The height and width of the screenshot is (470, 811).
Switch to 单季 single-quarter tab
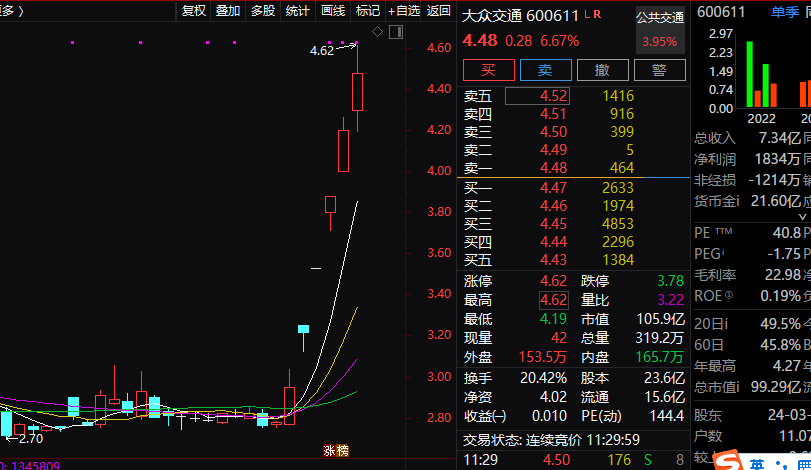[785, 12]
